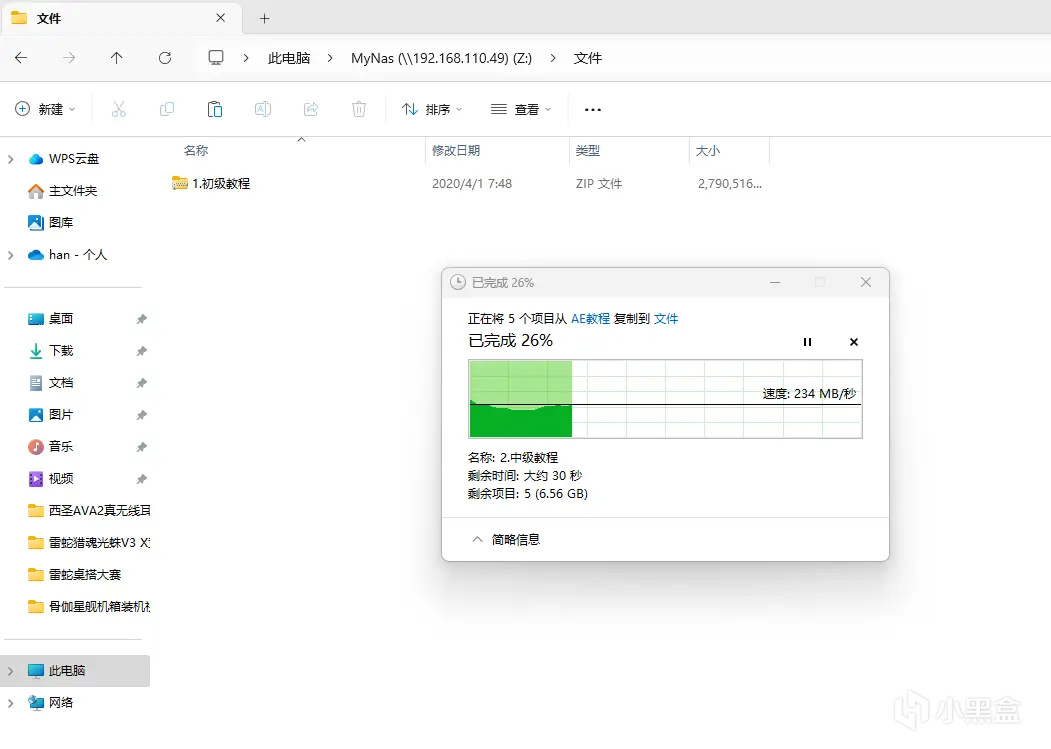Select the 1.初级教程 ZIP file
This screenshot has height=749, width=1051.
click(x=221, y=184)
